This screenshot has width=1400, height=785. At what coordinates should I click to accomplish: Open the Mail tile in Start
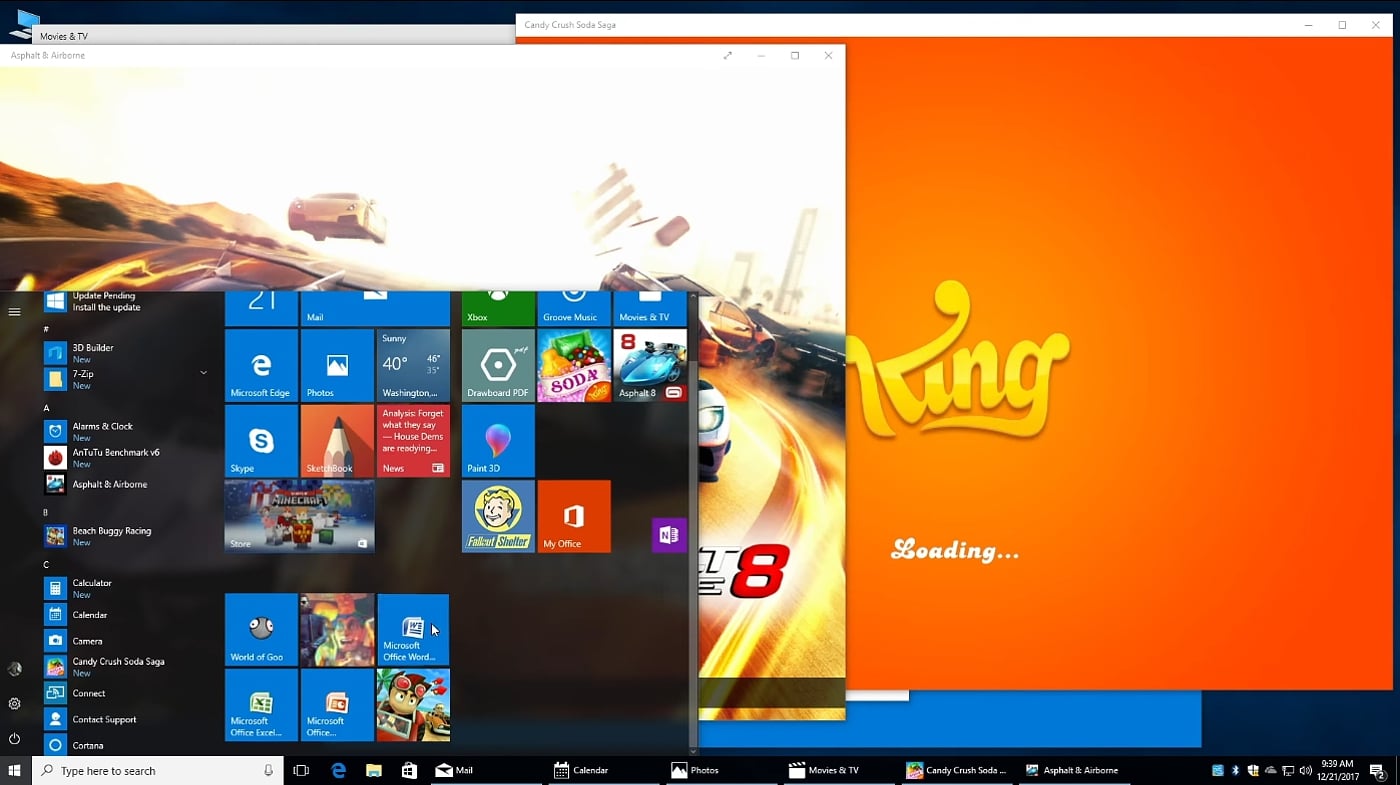coord(375,309)
